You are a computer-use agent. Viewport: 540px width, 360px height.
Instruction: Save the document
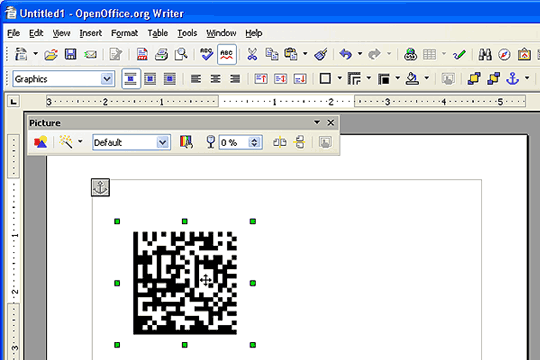(x=71, y=54)
